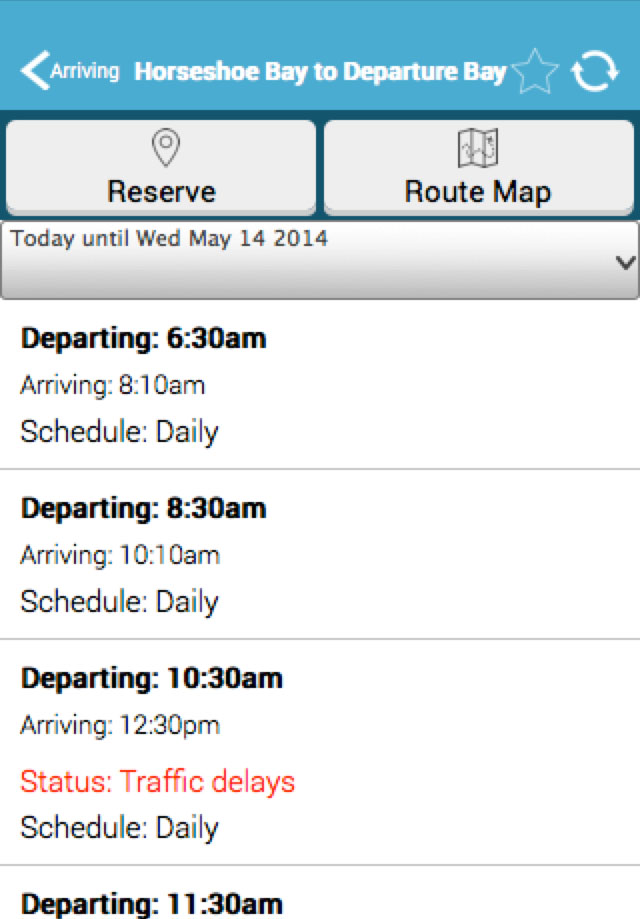640x919 pixels.
Task: Click 'Schedule: Daily' under the 8:30am sailing
Action: [119, 602]
